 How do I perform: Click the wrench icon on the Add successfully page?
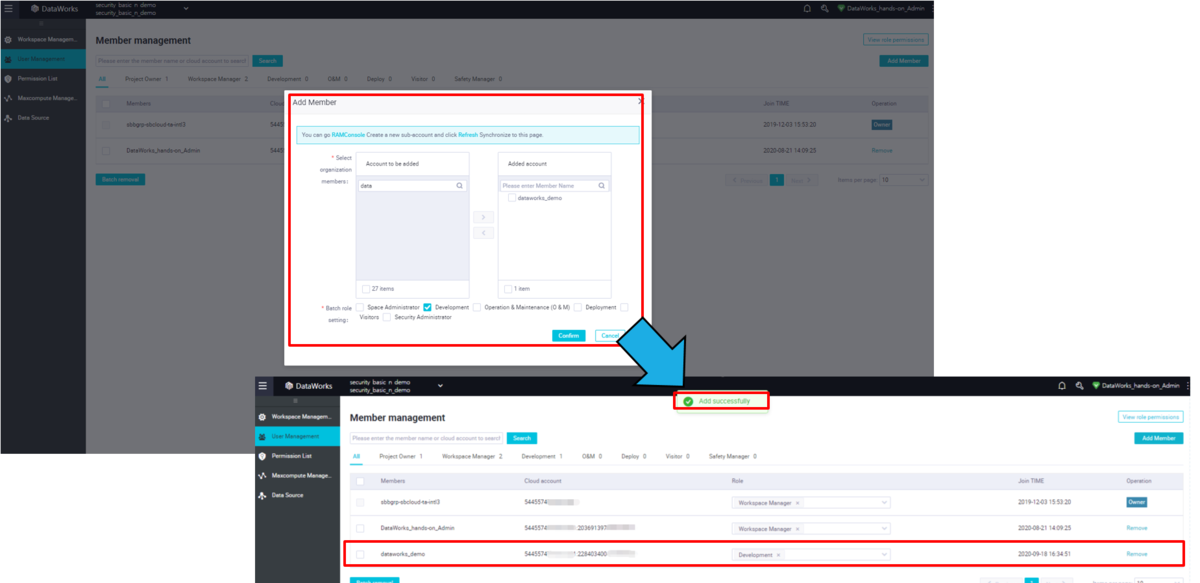[x=1079, y=385]
